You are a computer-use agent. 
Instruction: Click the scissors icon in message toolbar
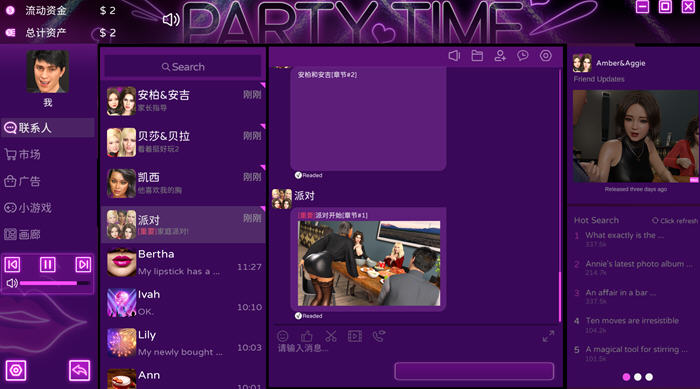point(331,336)
